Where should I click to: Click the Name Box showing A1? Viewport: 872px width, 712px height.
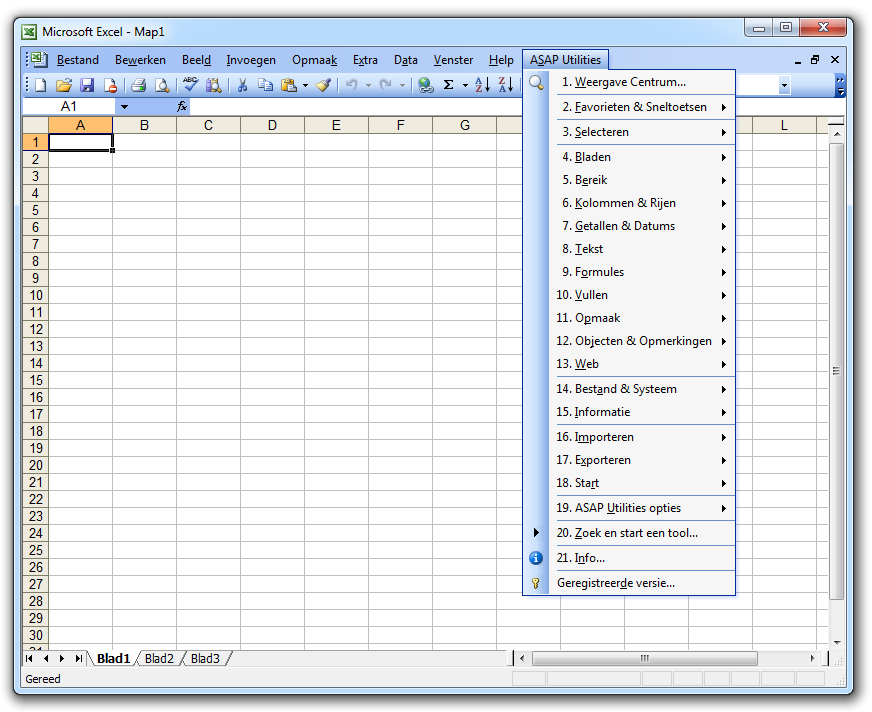[69, 106]
